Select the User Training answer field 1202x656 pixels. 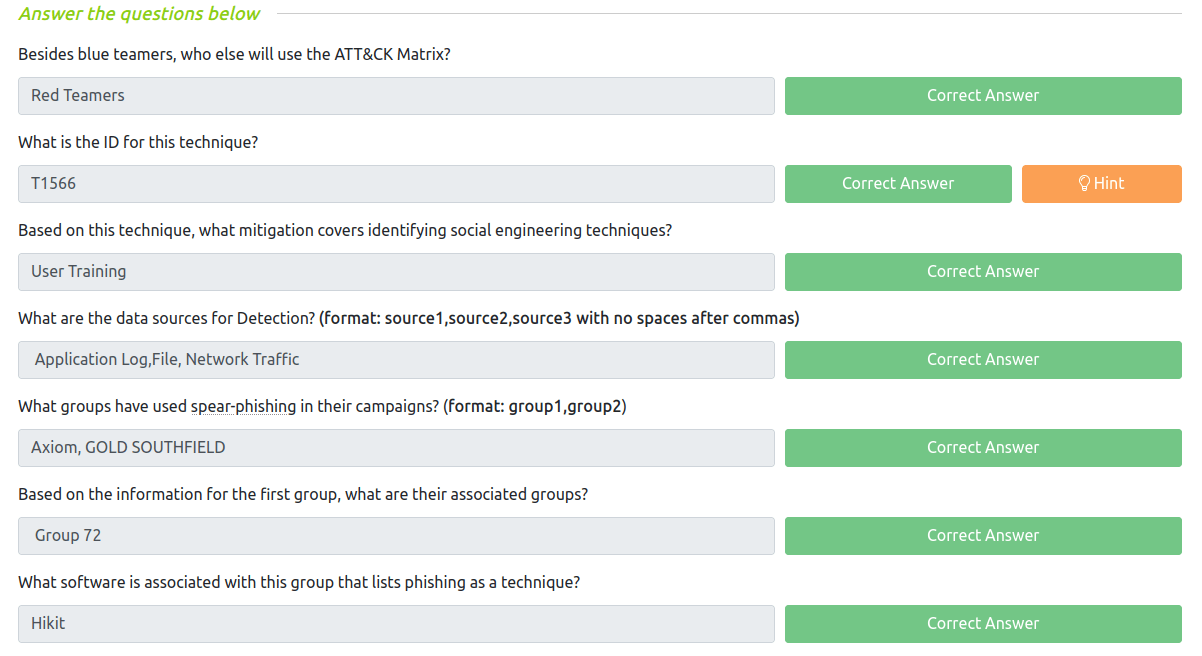point(396,272)
